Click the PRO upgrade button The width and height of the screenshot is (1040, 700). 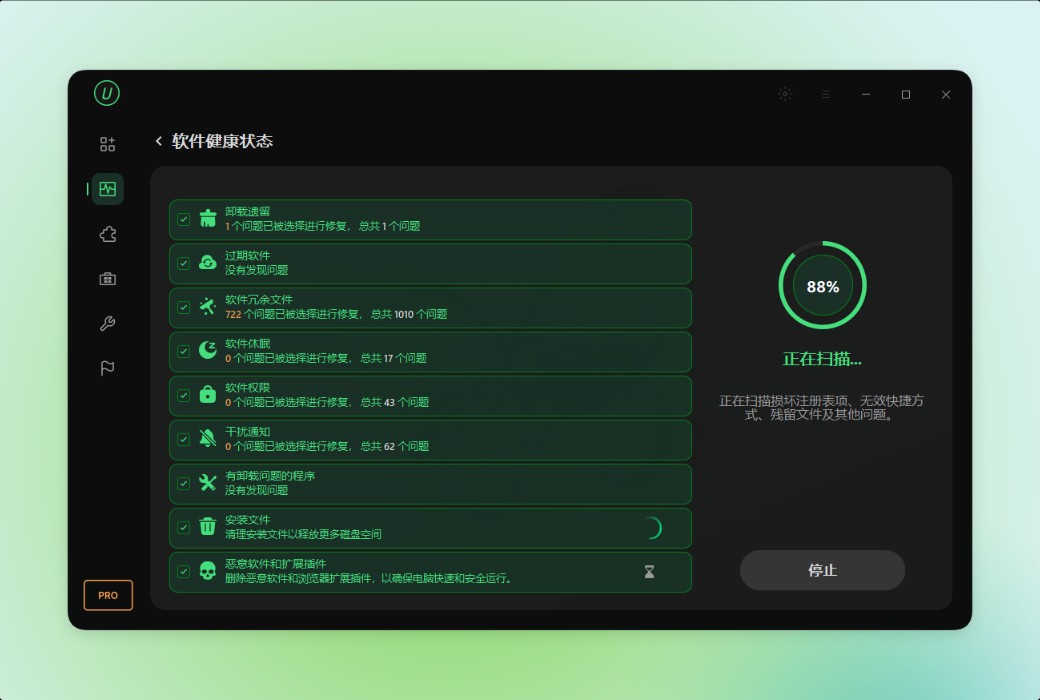108,595
